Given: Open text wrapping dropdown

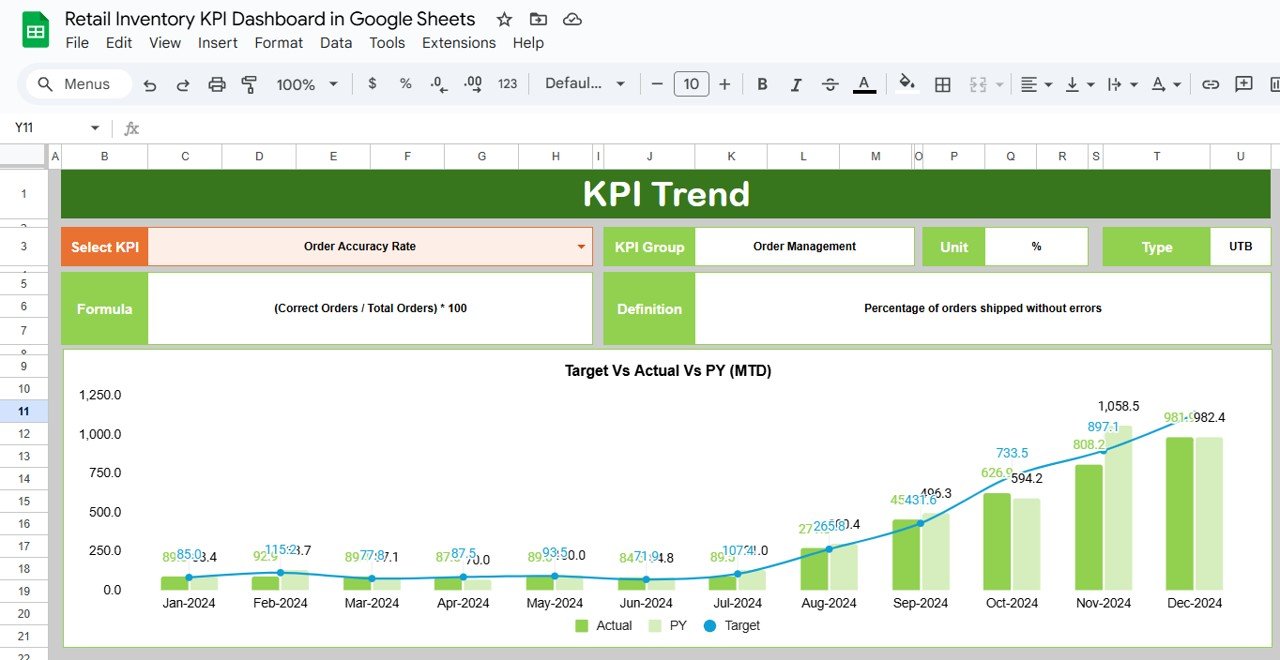Looking at the screenshot, I should click(1122, 85).
